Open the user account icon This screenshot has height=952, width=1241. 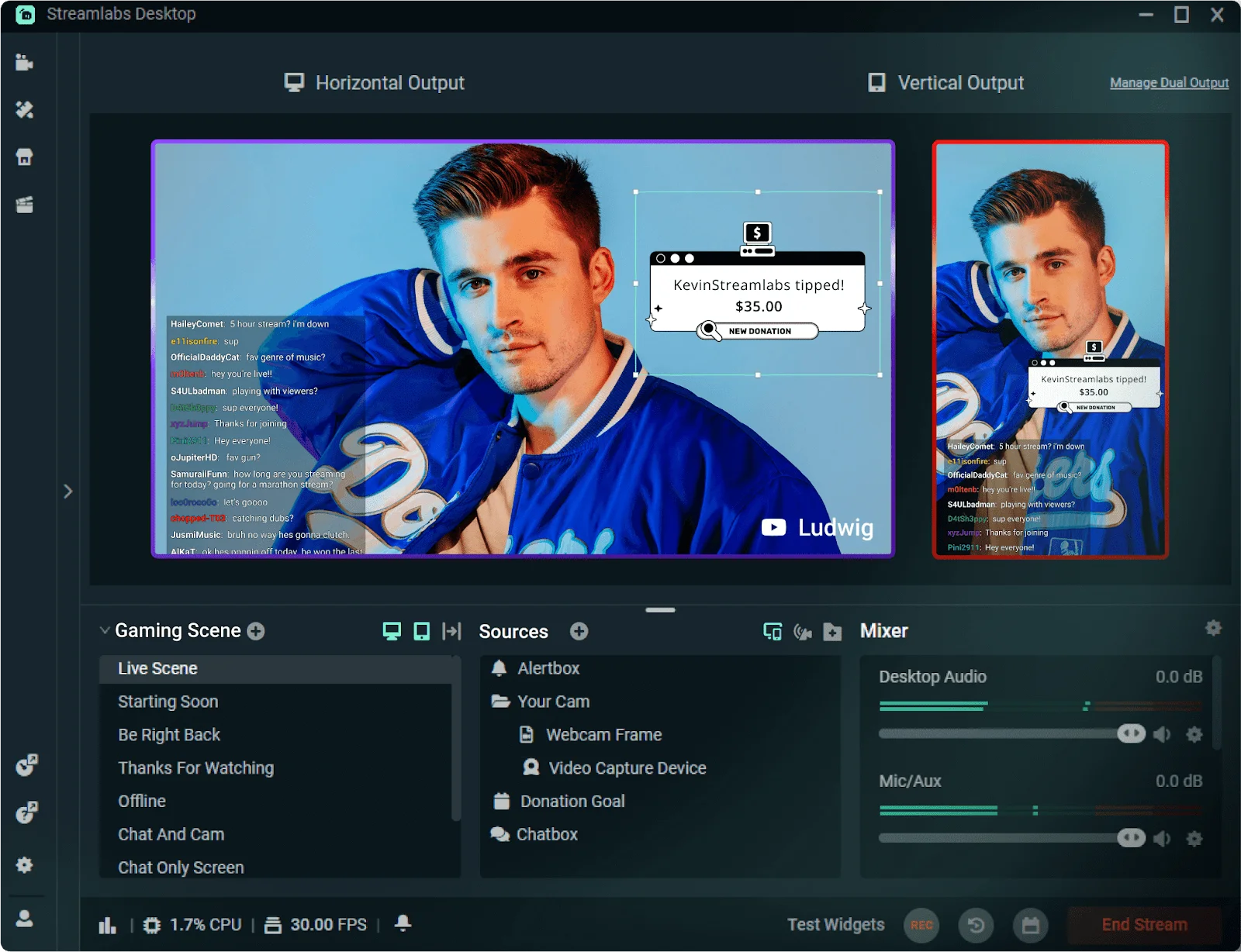point(24,918)
